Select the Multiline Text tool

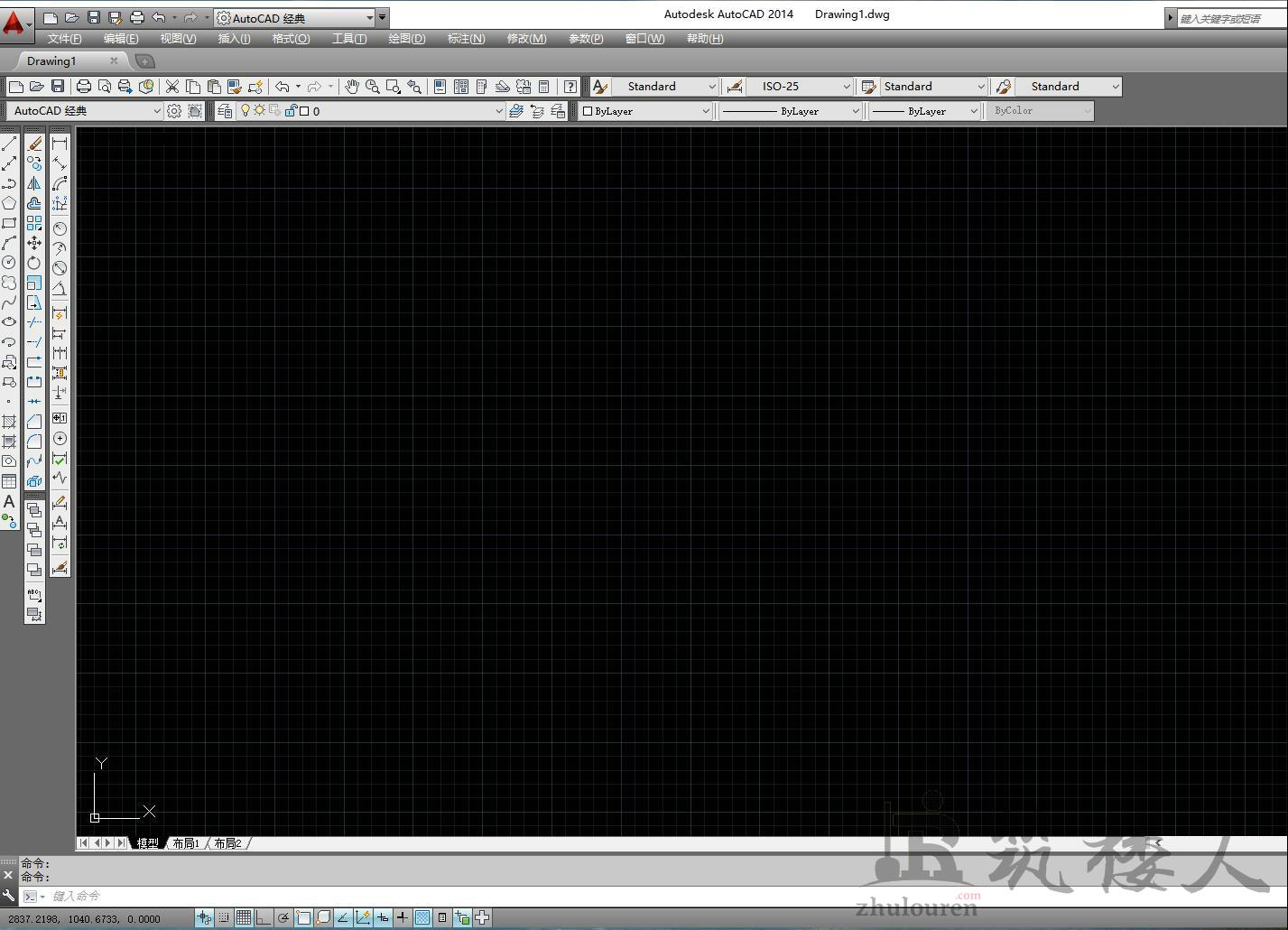(x=9, y=502)
